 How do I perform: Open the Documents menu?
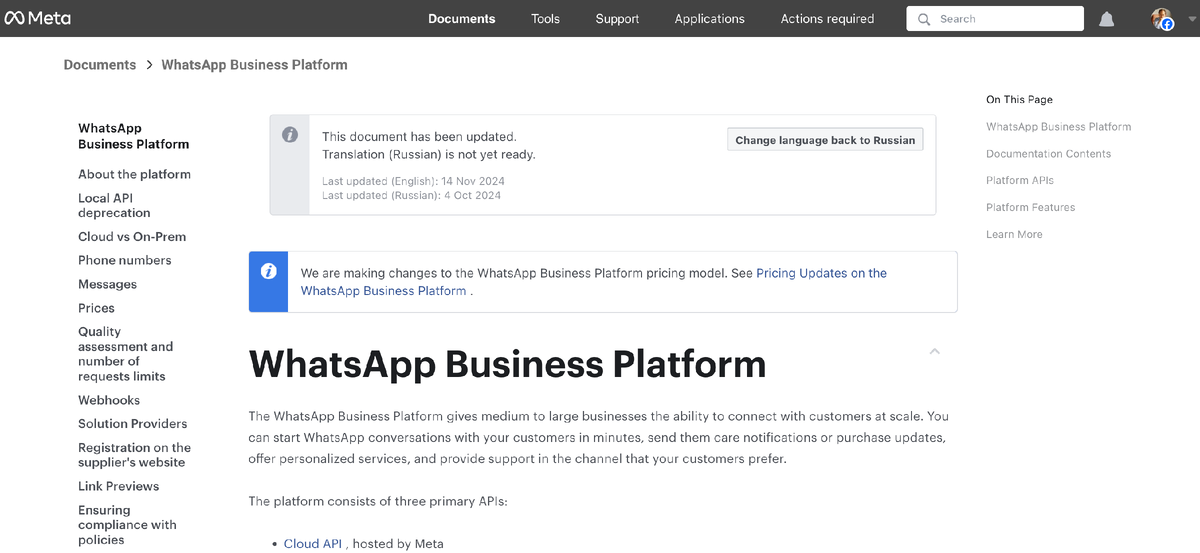462,19
